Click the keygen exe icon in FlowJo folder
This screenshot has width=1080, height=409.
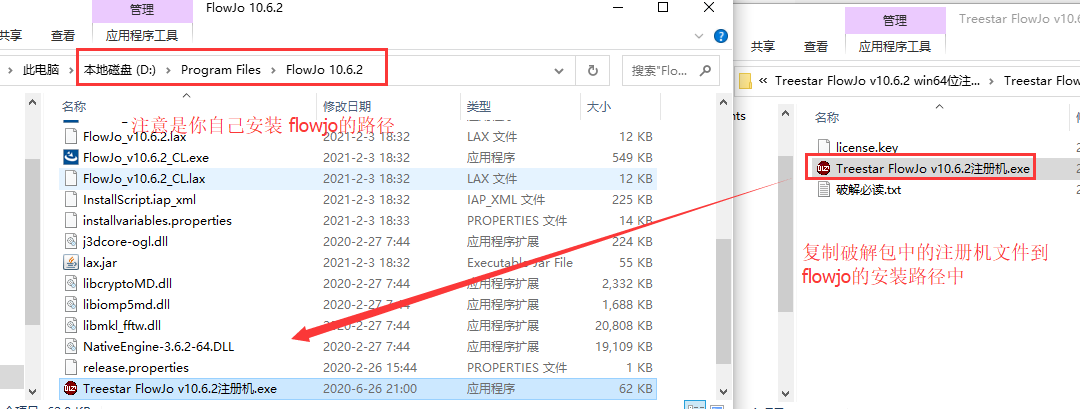click(70, 388)
